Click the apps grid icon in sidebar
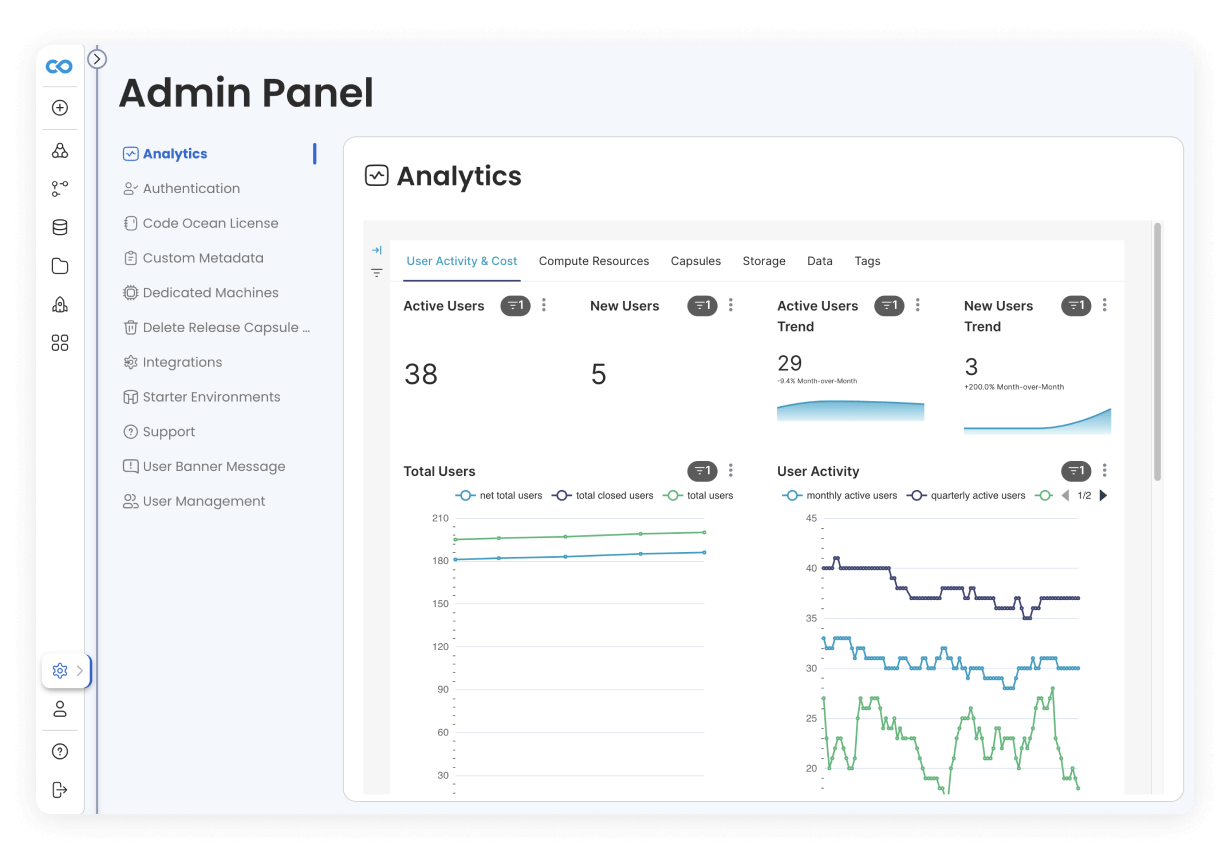 tap(59, 342)
